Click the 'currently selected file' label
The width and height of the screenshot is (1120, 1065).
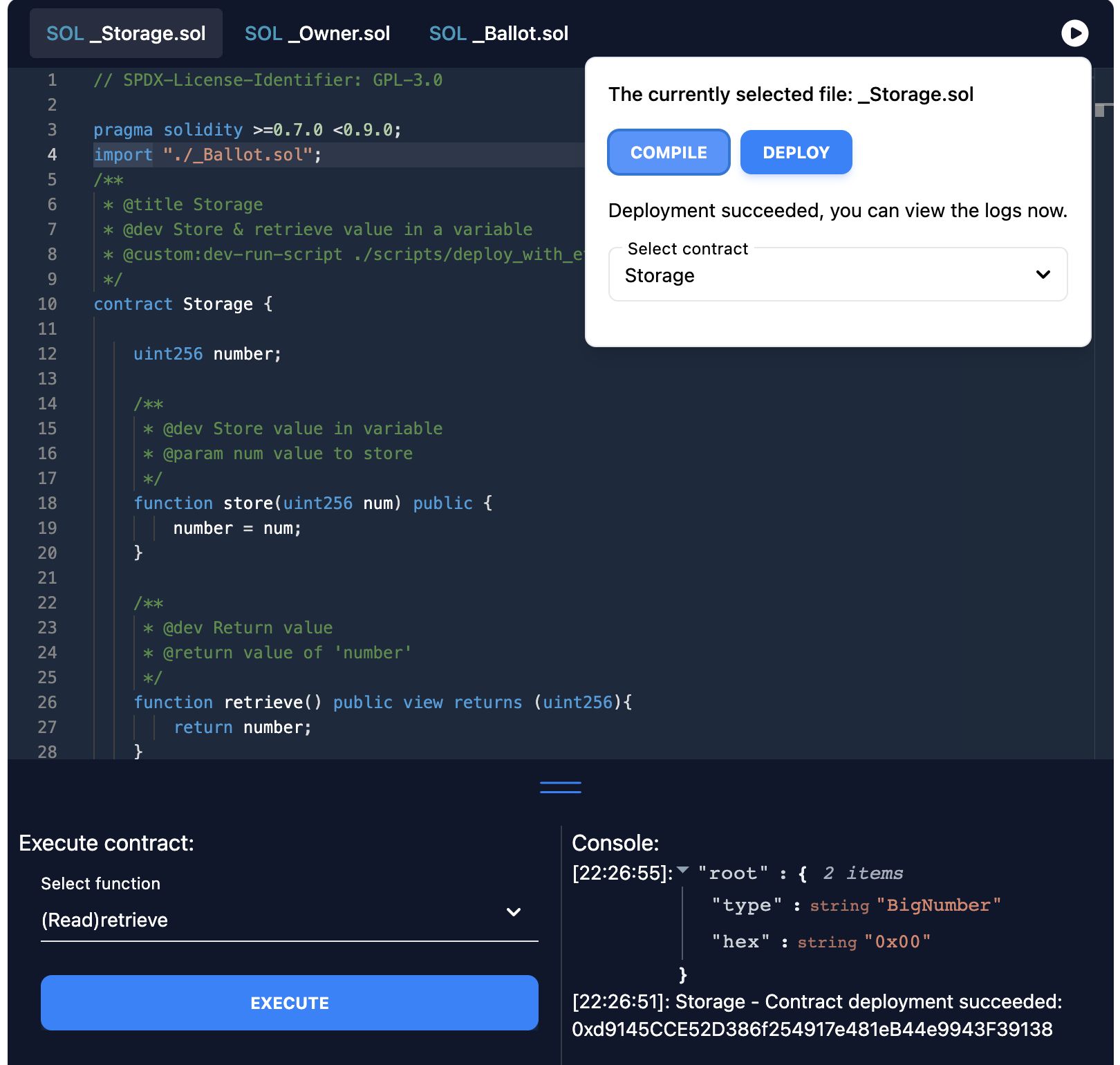791,94
